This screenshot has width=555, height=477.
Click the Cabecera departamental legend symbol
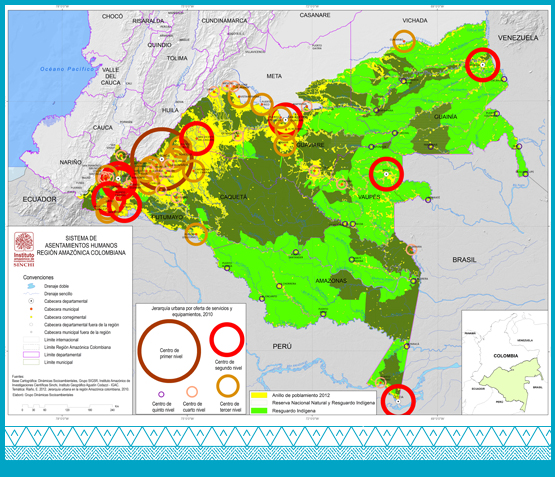pyautogui.click(x=31, y=301)
